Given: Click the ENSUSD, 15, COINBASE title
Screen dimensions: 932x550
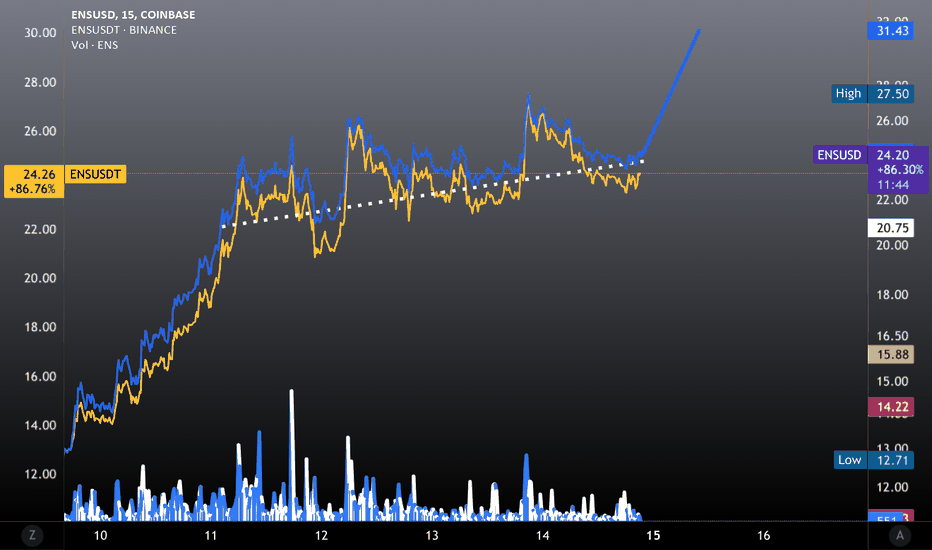Looking at the screenshot, I should coord(133,15).
